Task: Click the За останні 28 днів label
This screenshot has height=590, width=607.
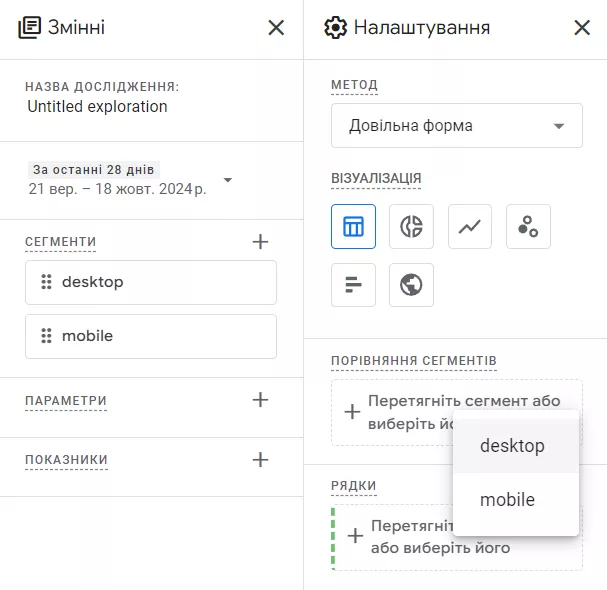Action: point(94,170)
